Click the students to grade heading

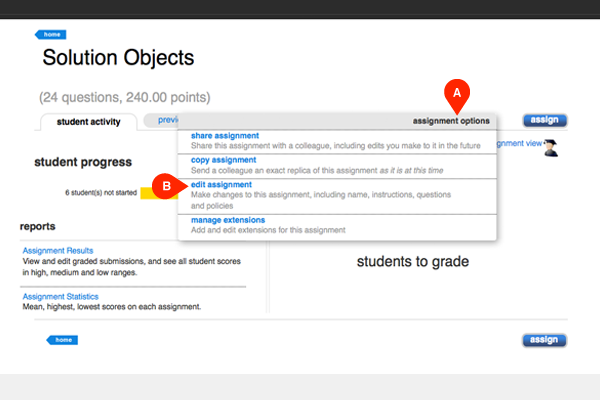413,262
